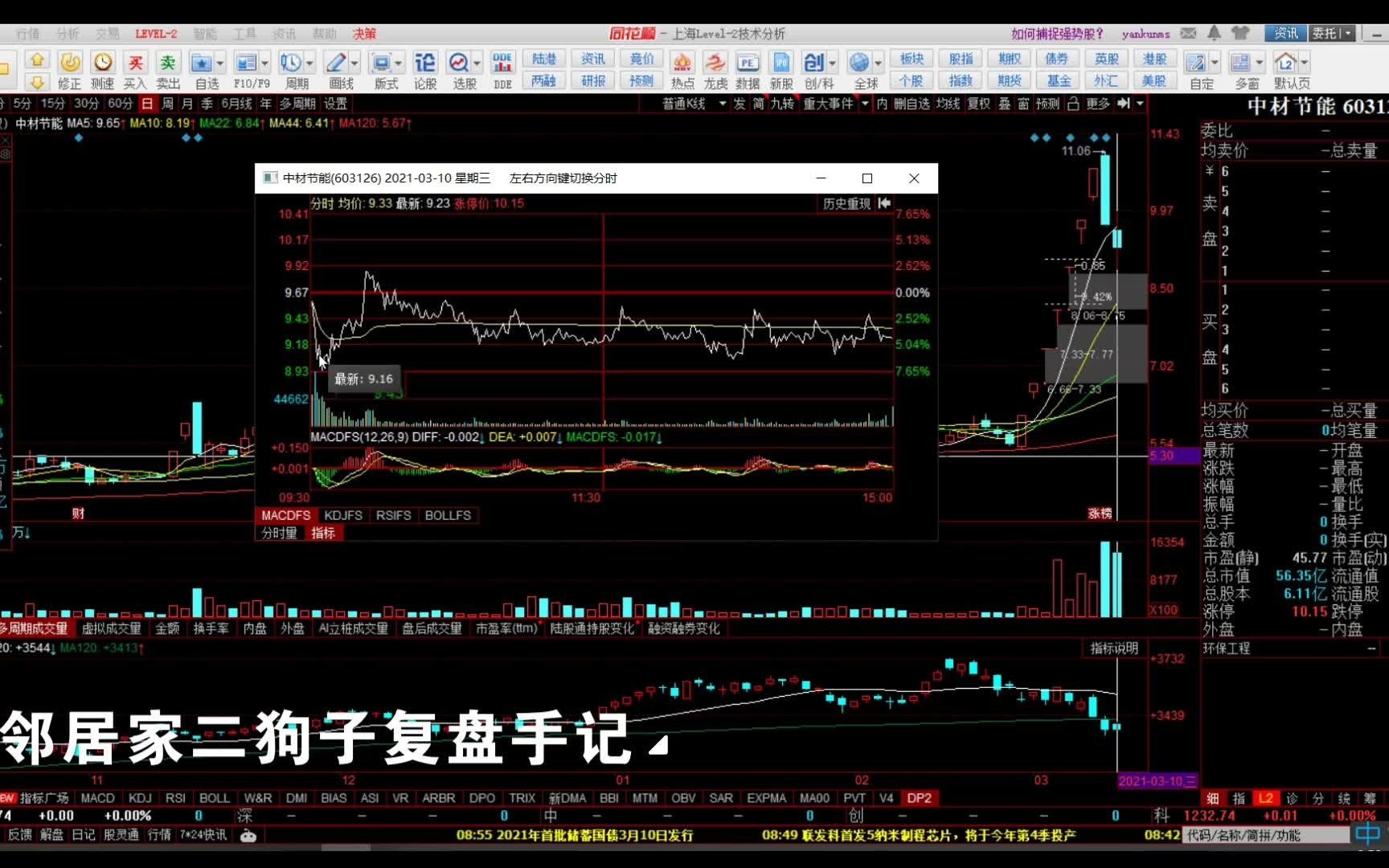Click the bottom horizontal scrollbar thumb

tap(346, 847)
